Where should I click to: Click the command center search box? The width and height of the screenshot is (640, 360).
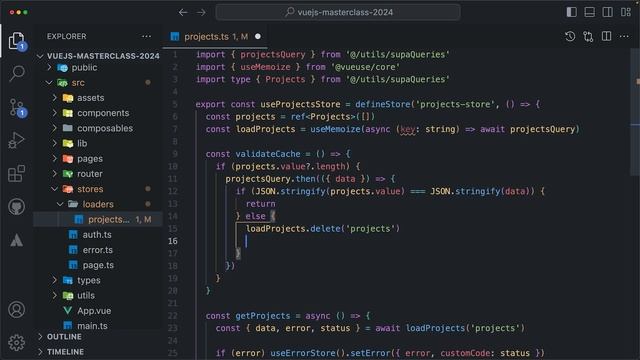click(338, 12)
